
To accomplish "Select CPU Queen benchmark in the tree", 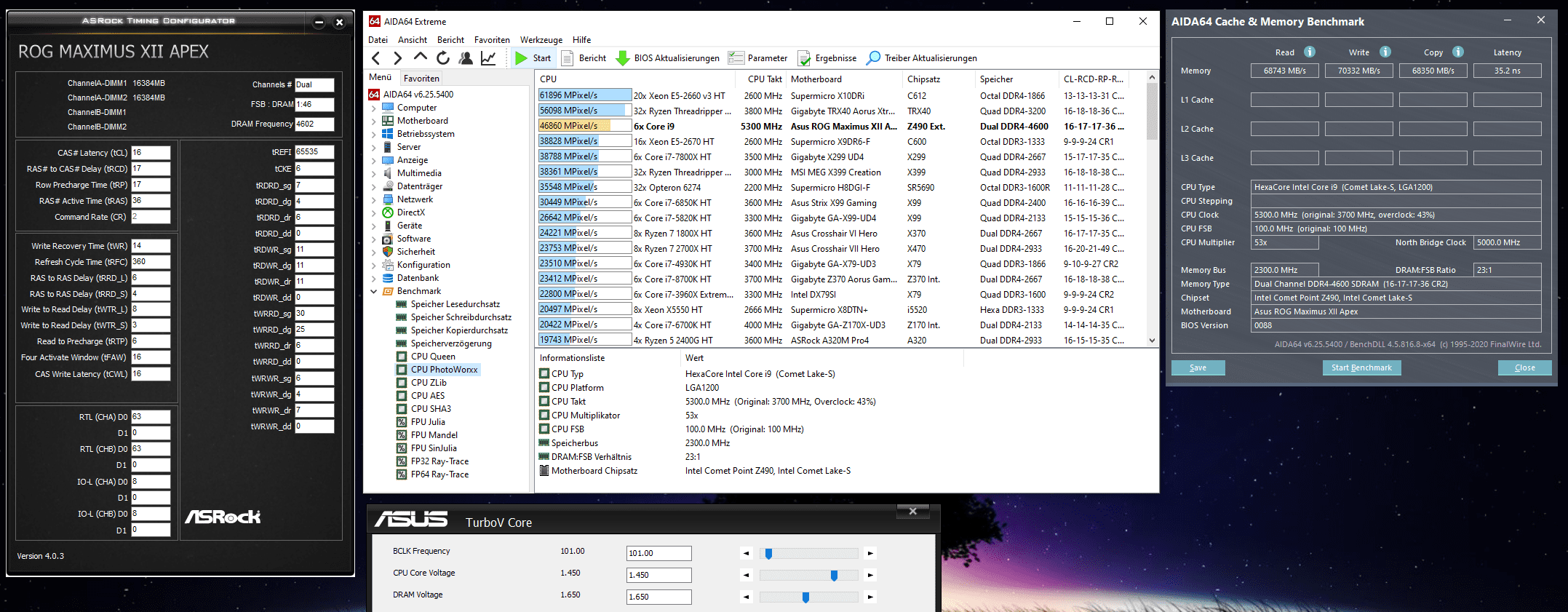I will (433, 357).
